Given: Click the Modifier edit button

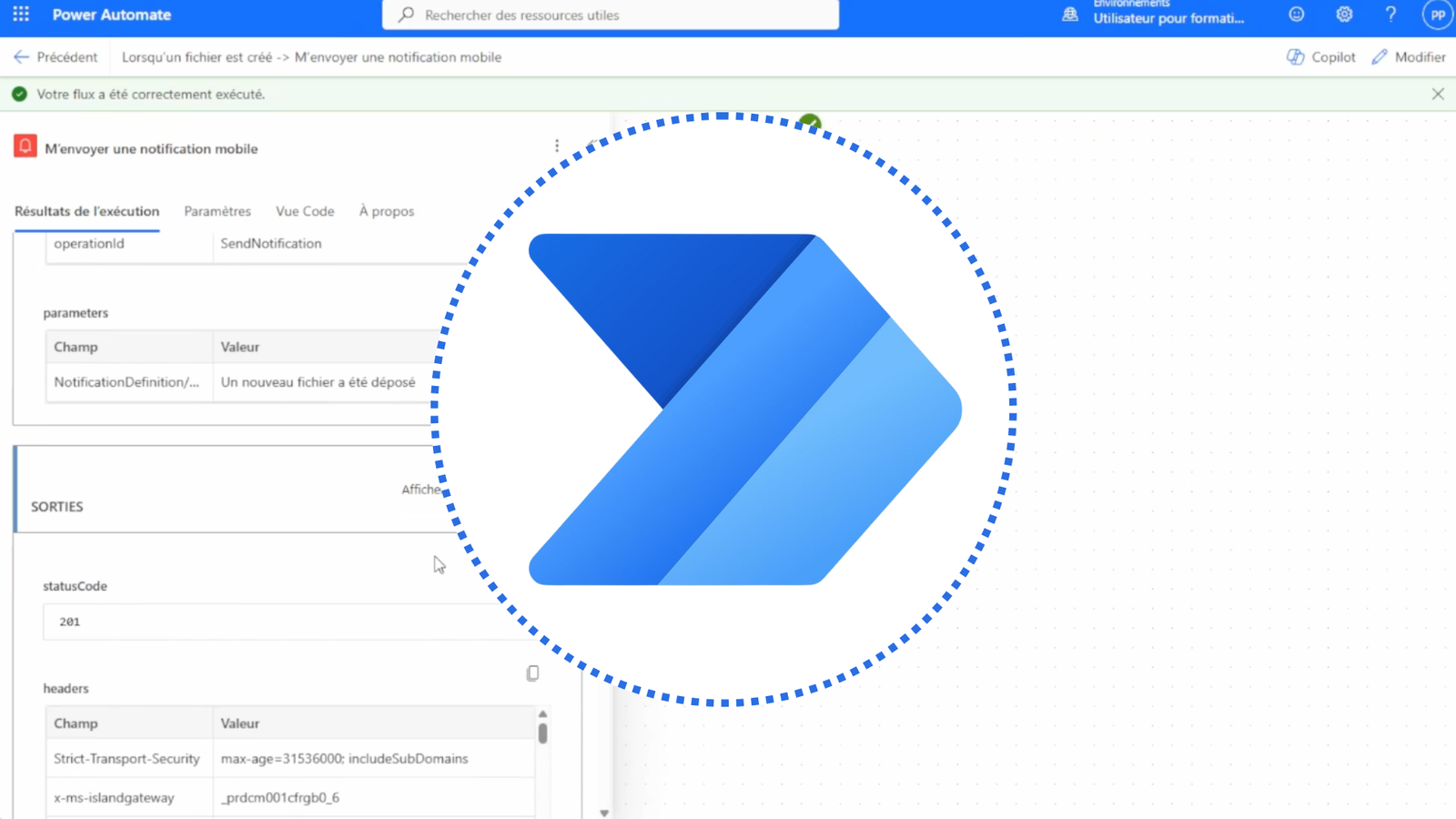Looking at the screenshot, I should [1409, 57].
